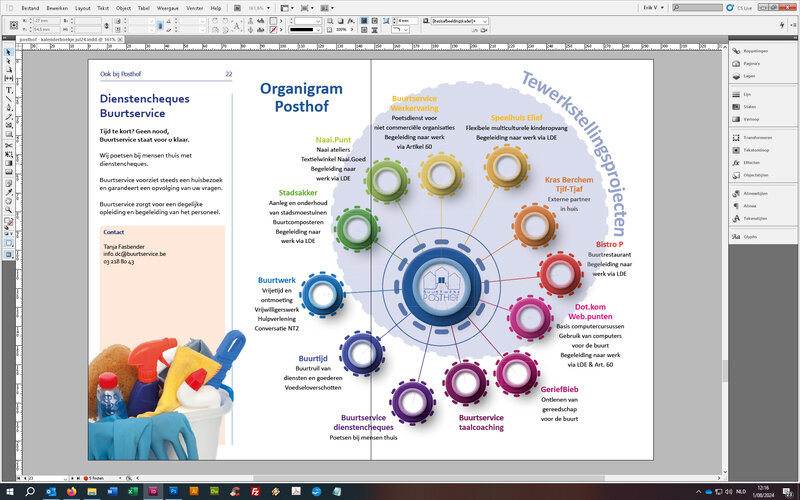Click the search field in application bar
Screen dimensions: 800x500
click(x=697, y=8)
